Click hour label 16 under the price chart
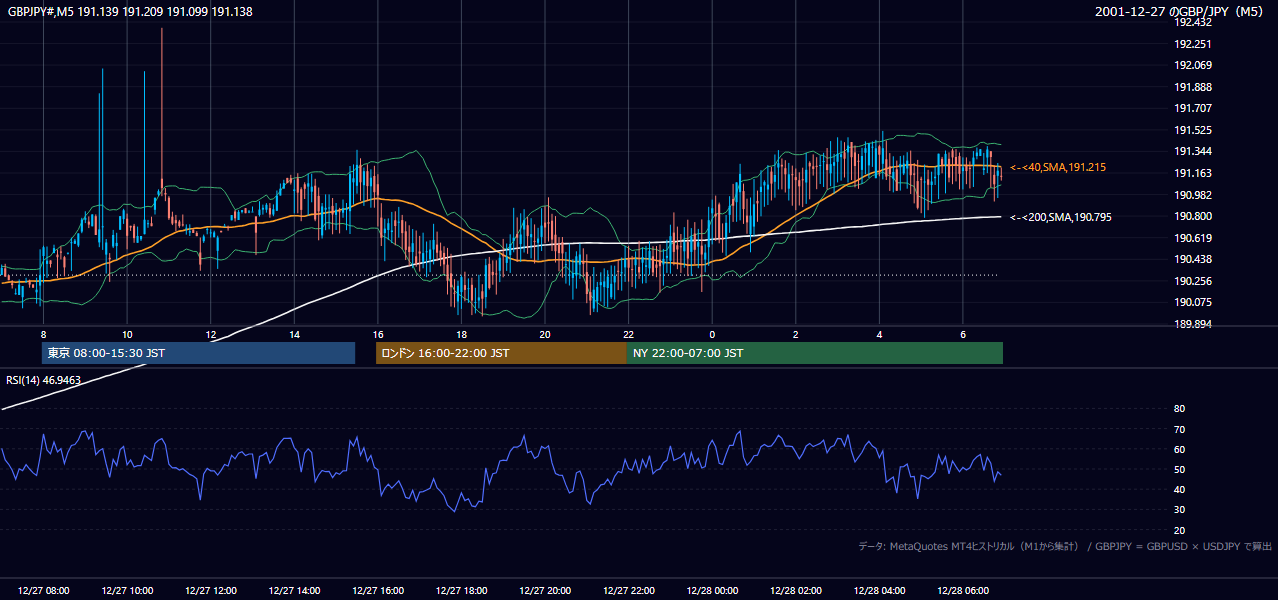1278x600 pixels. [x=378, y=334]
